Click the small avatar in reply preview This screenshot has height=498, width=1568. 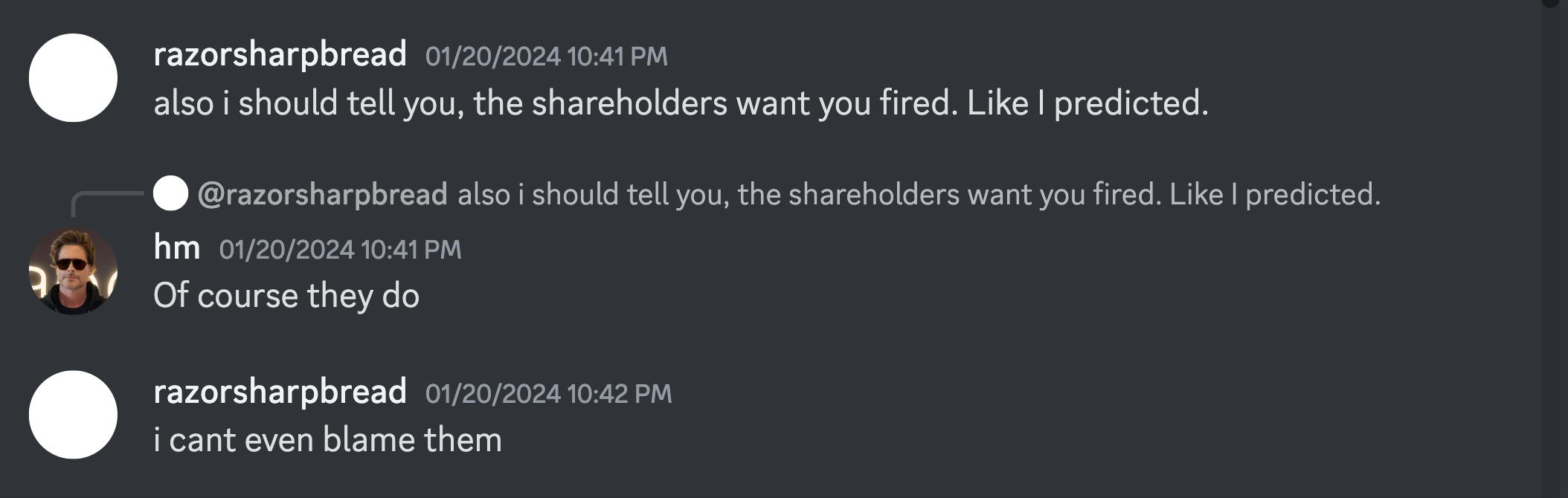[x=170, y=193]
